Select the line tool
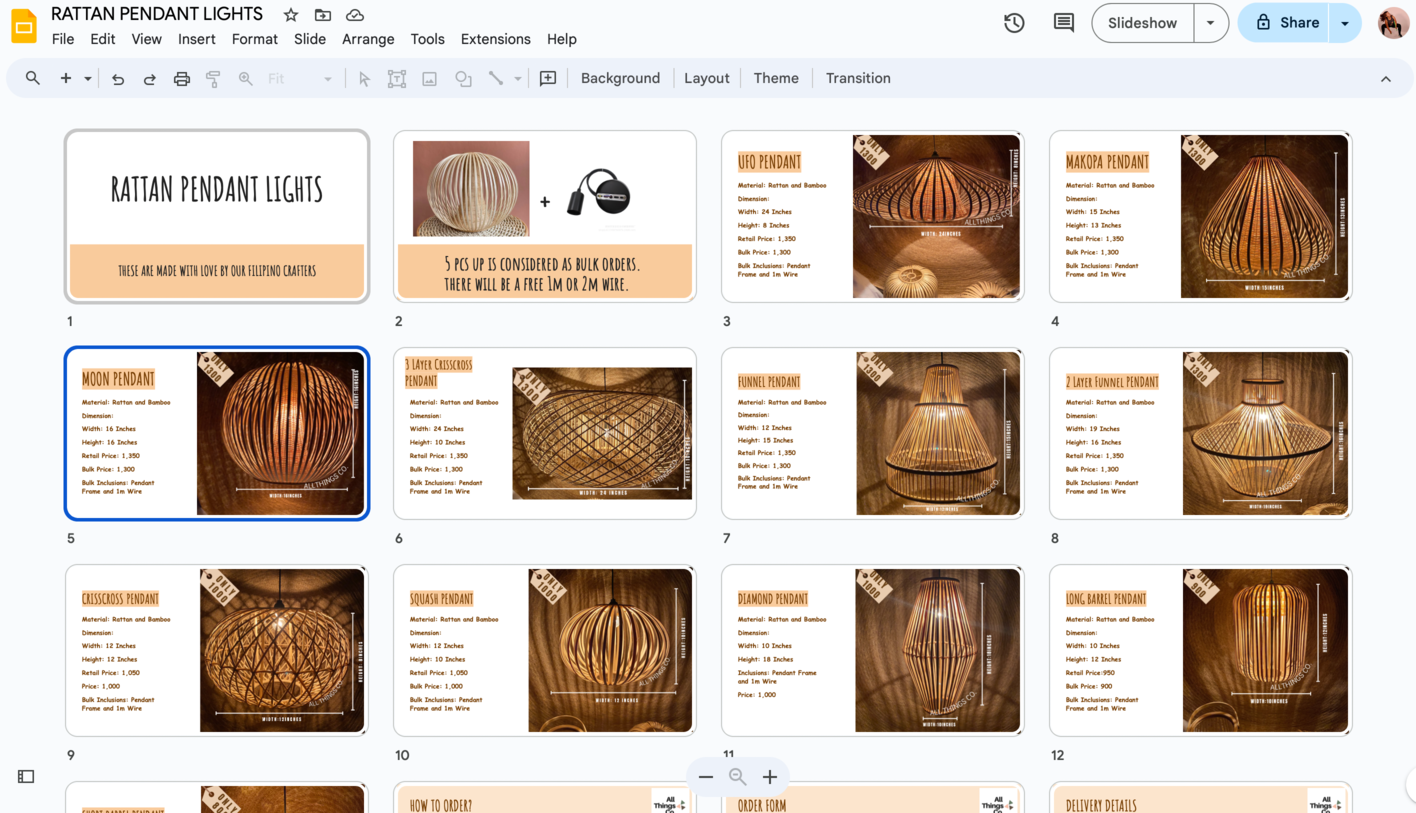 tap(496, 78)
